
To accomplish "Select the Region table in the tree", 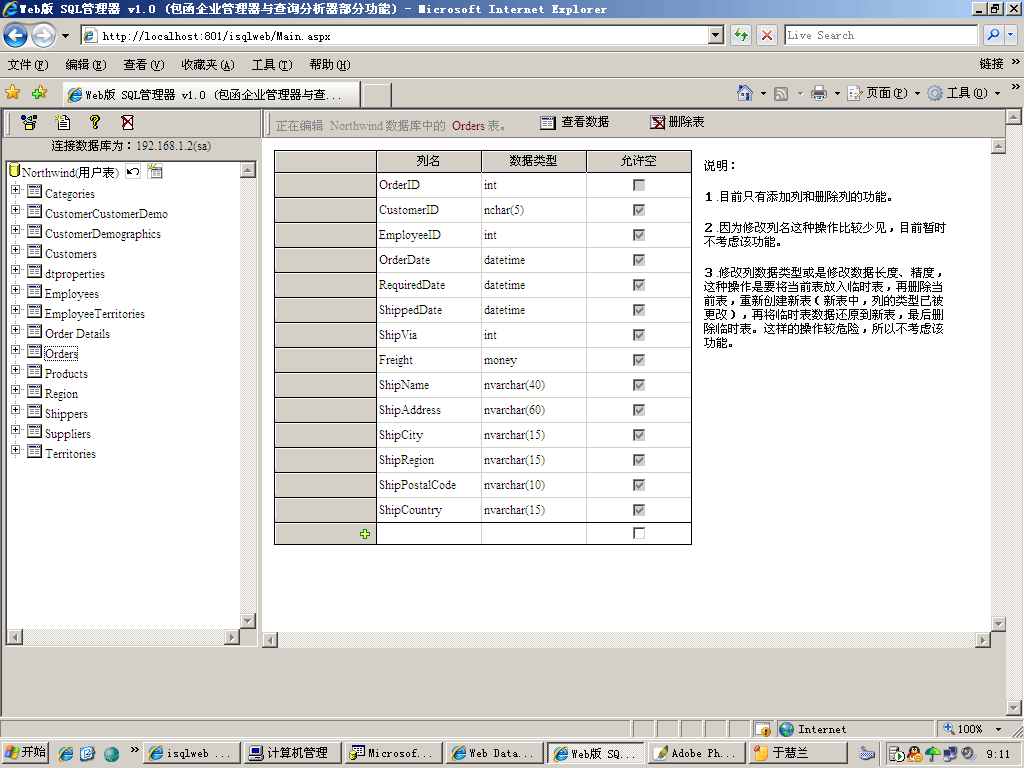I will pyautogui.click(x=61, y=394).
